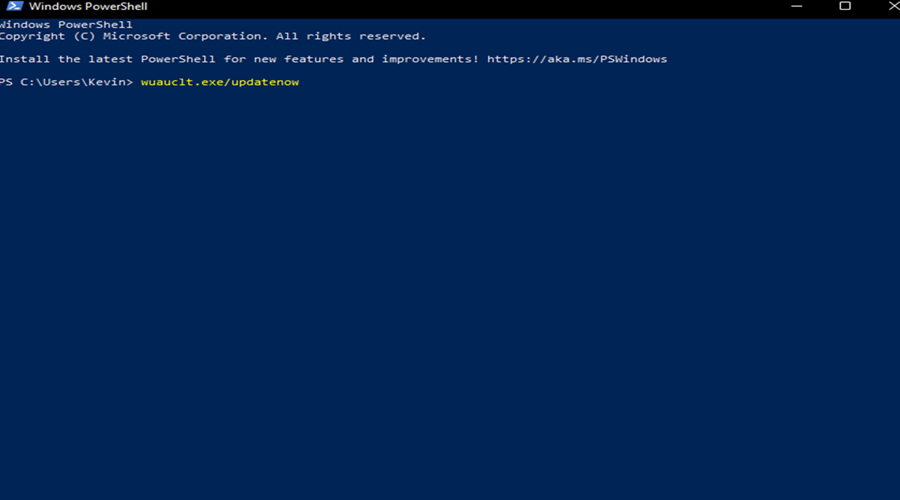This screenshot has width=900, height=500.
Task: Click the word 'improvements!' in the console
Action: pos(430,59)
